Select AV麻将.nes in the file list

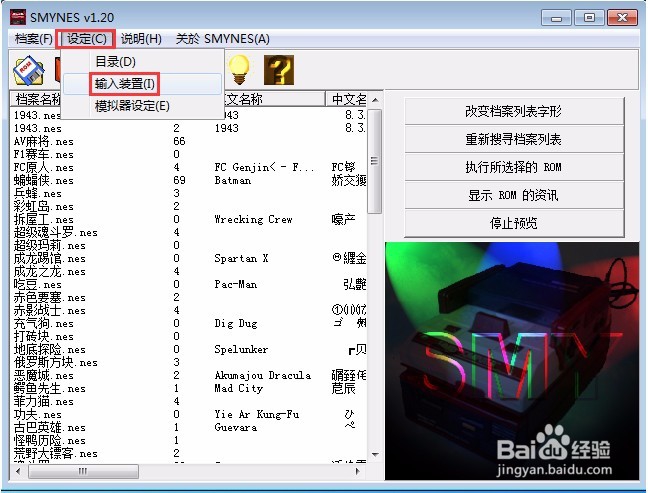(44, 141)
